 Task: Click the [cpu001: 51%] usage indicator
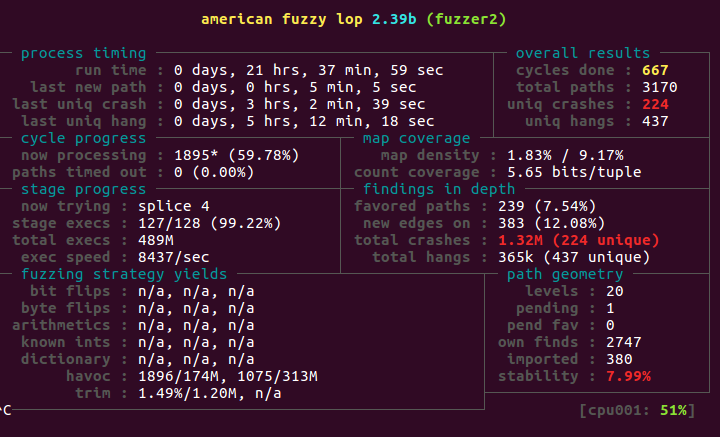(x=637, y=409)
